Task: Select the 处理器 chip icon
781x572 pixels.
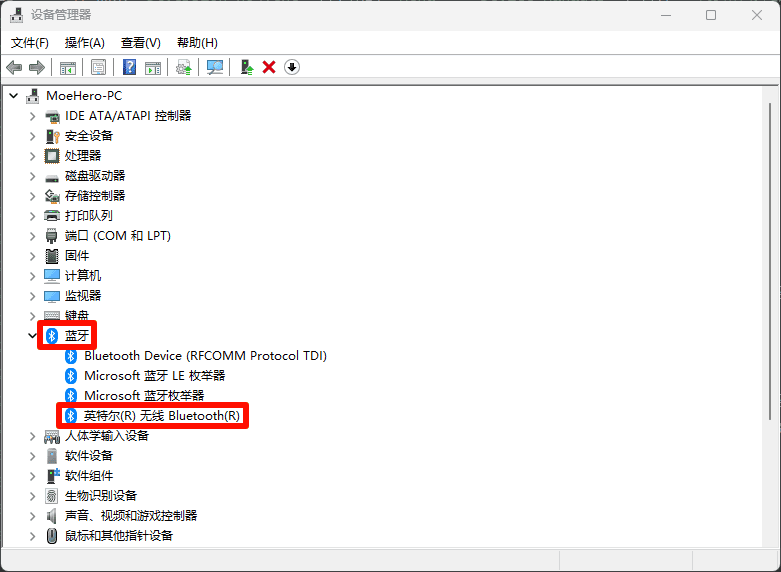Action: tap(52, 156)
